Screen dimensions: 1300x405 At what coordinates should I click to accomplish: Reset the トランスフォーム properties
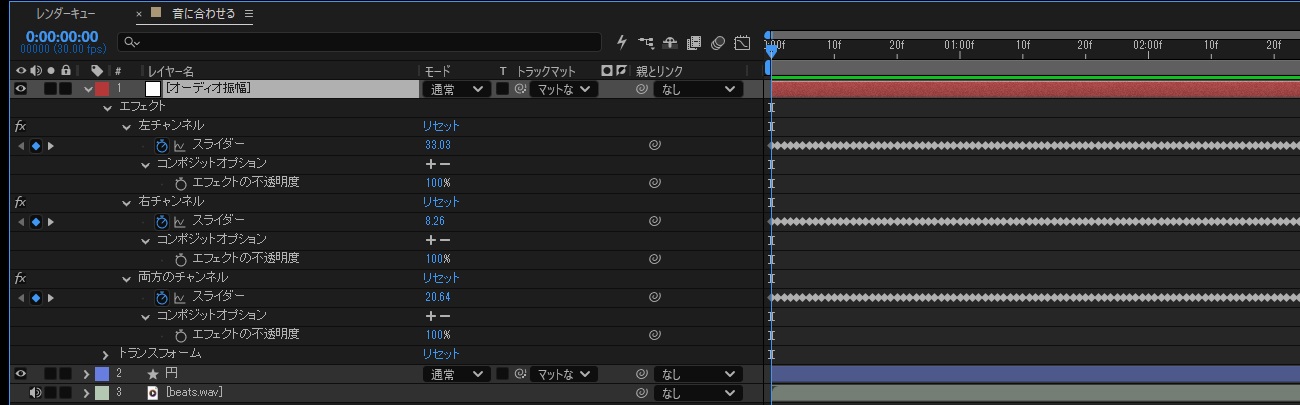click(x=441, y=354)
